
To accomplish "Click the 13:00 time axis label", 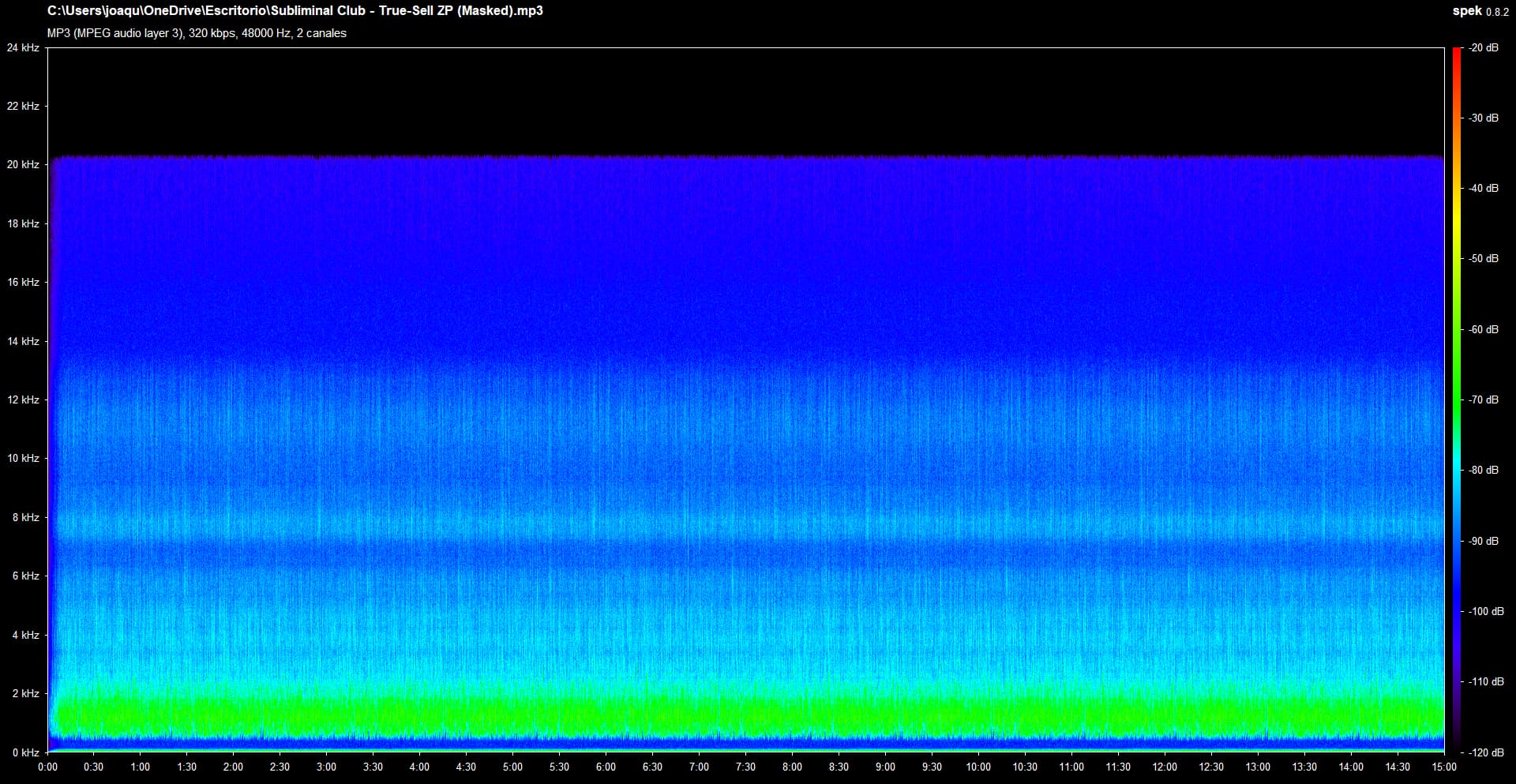I will point(1259,767).
